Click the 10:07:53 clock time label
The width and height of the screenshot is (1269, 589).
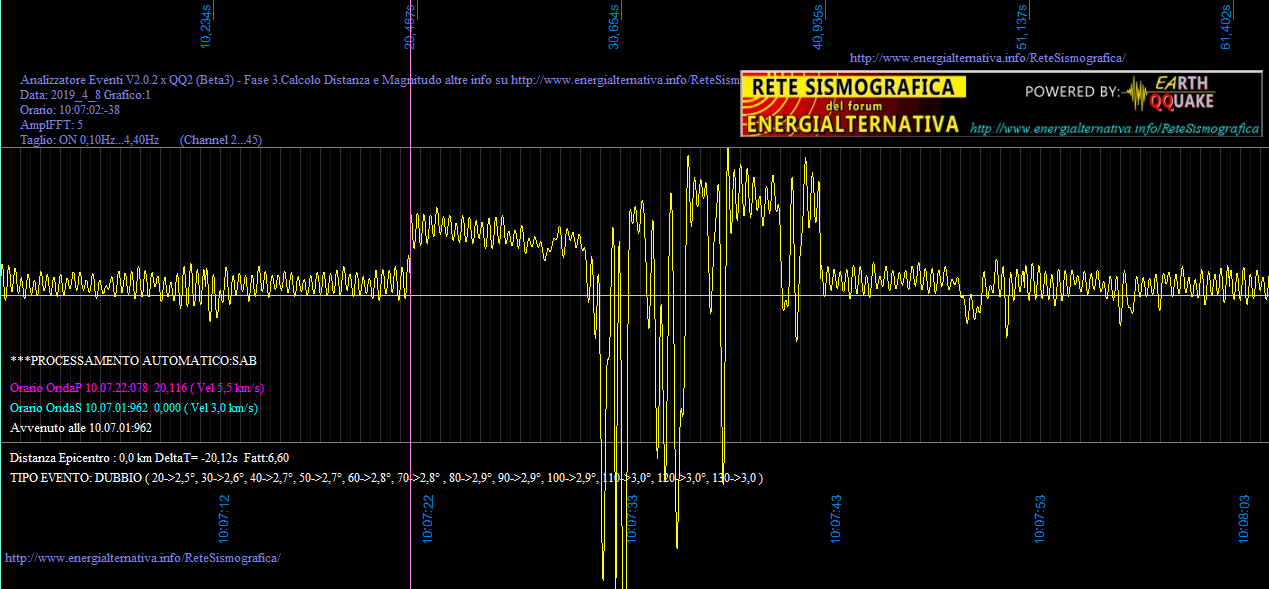point(1040,519)
